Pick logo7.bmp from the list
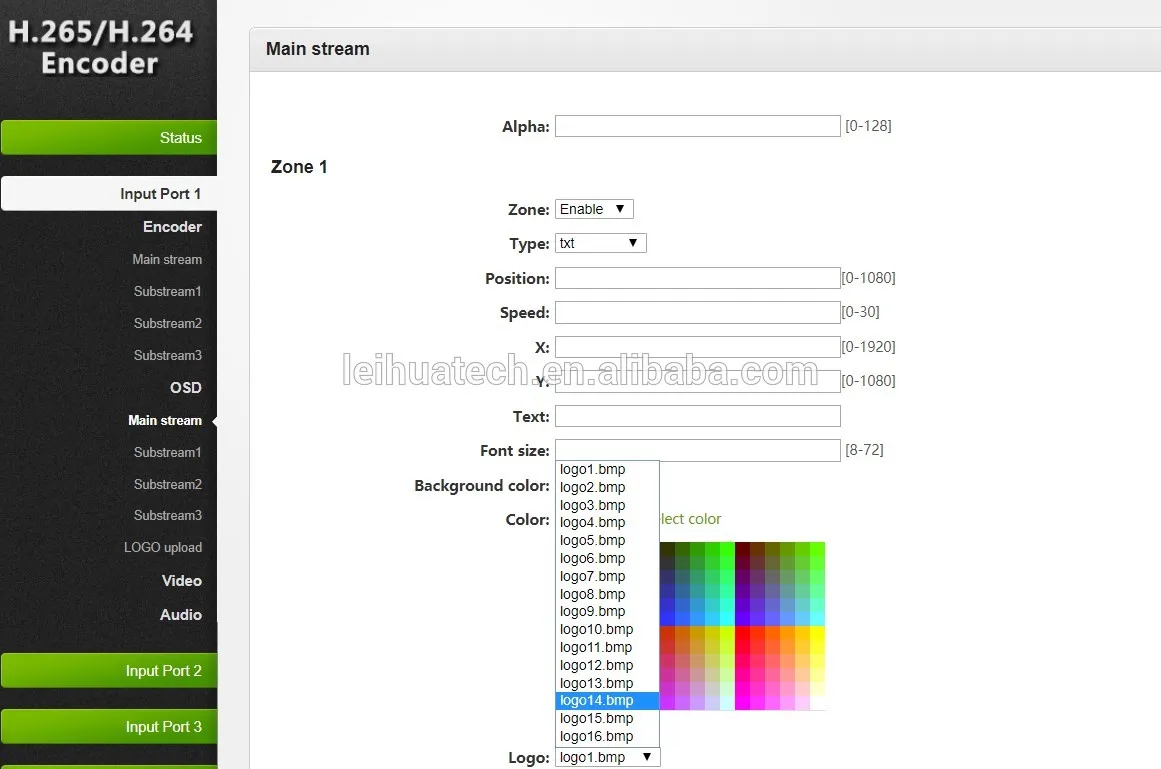 (607, 576)
